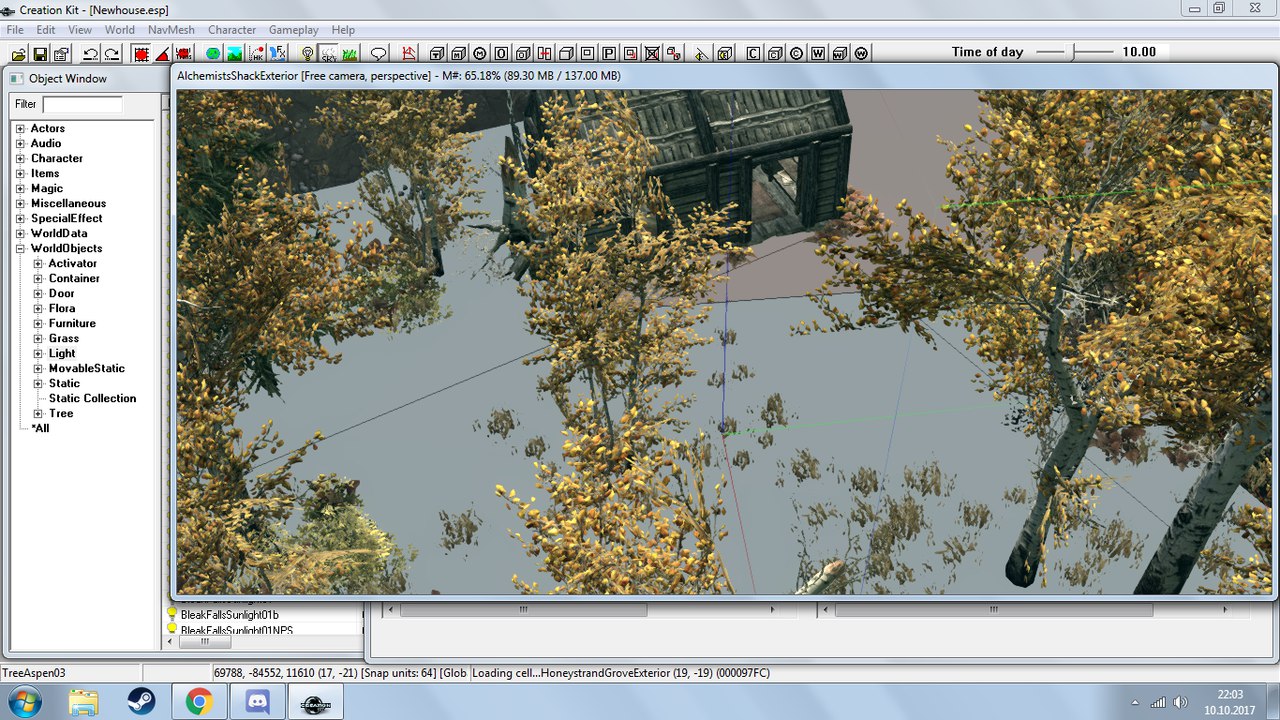Open the File menu
This screenshot has height=720, width=1280.
coord(15,30)
